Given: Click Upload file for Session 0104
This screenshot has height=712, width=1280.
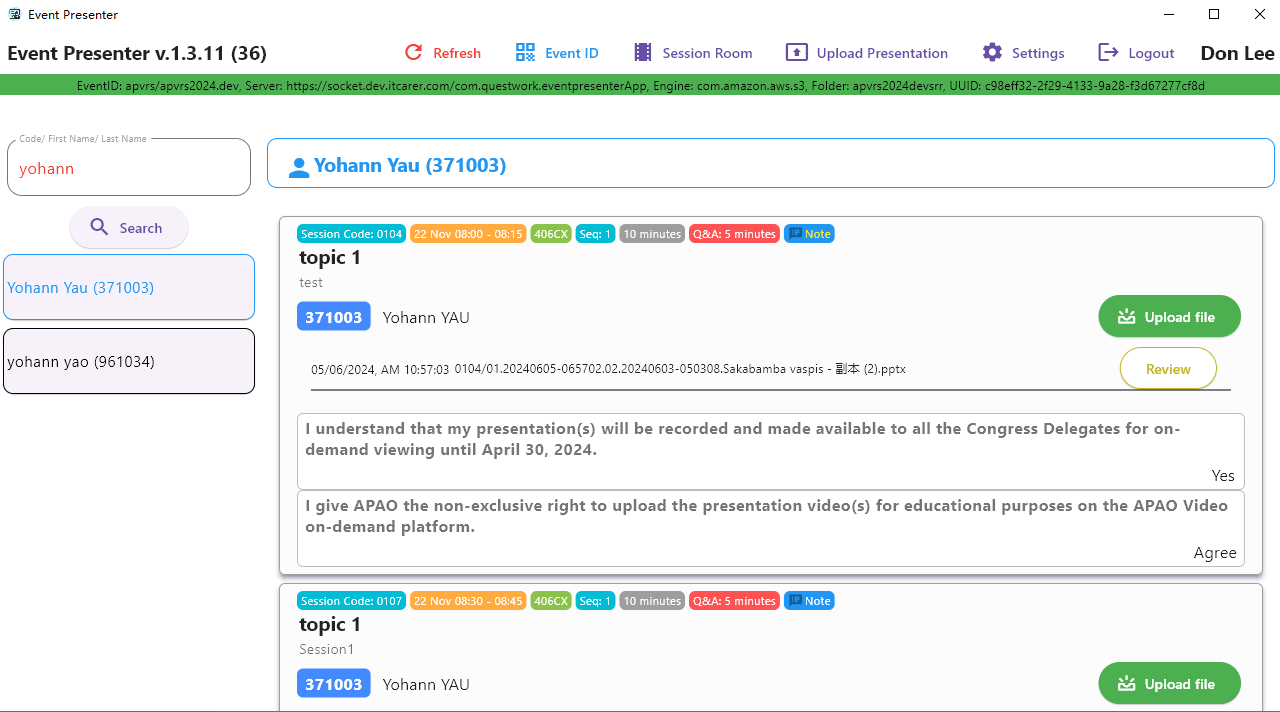Looking at the screenshot, I should [1169, 317].
